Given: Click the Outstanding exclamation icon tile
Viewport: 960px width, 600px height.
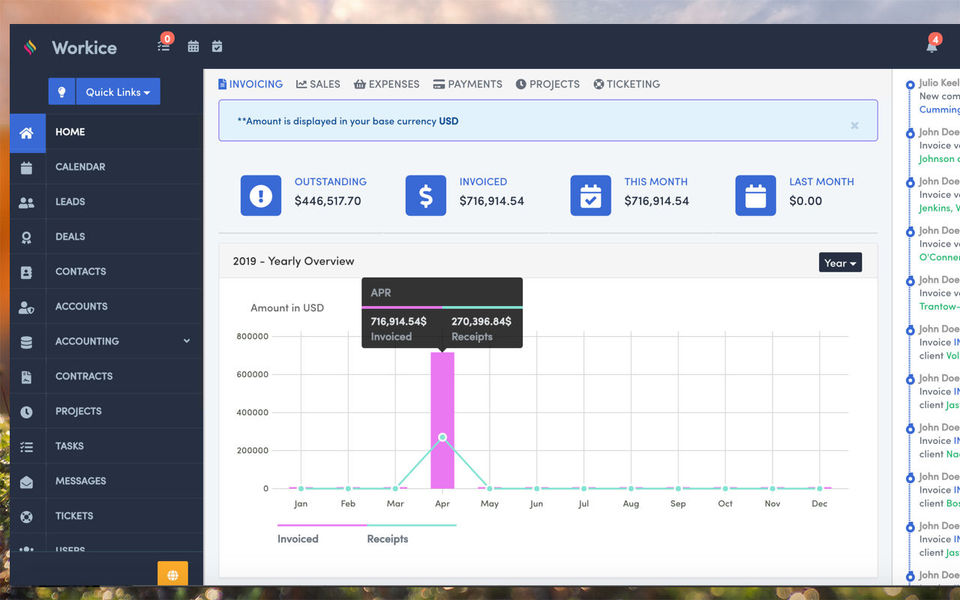Looking at the screenshot, I should point(261,195).
